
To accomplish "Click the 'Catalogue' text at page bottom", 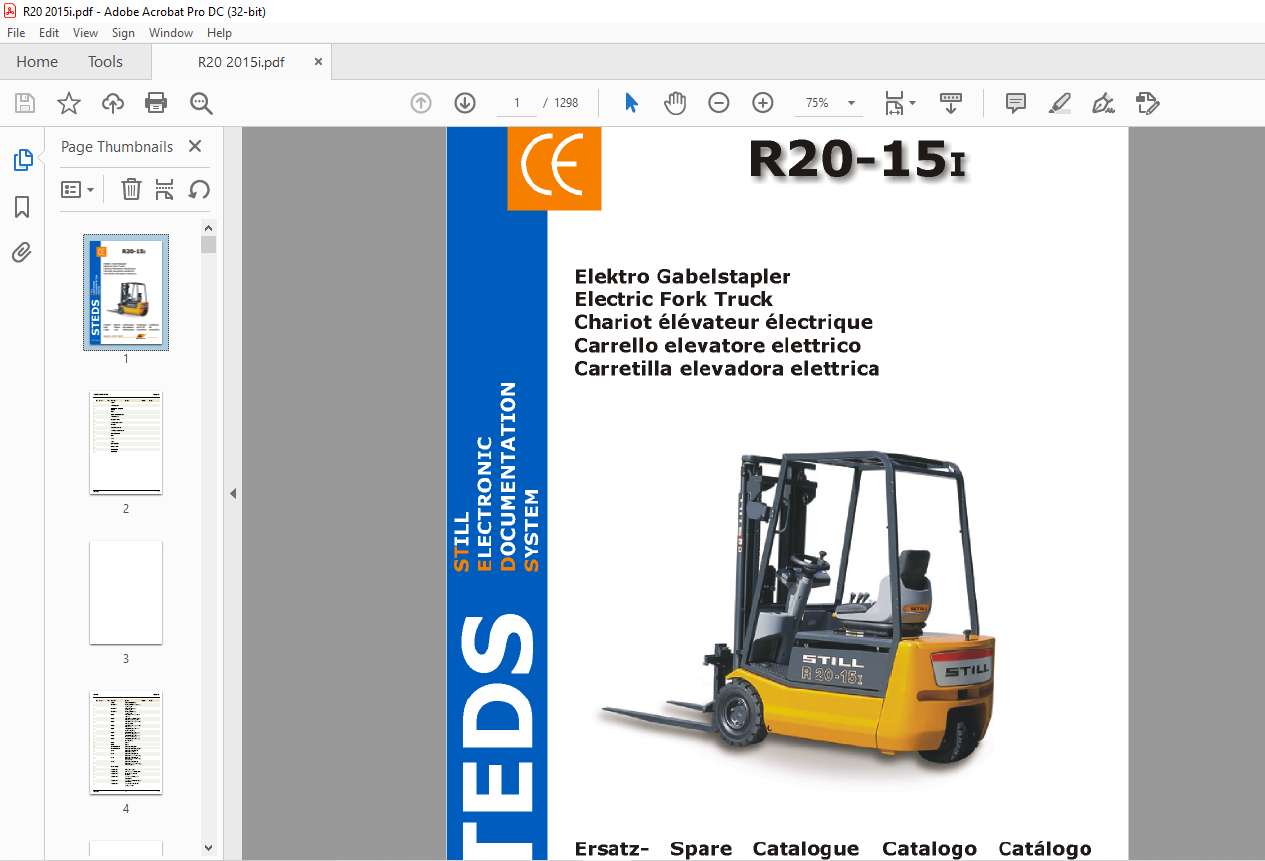I will [806, 849].
